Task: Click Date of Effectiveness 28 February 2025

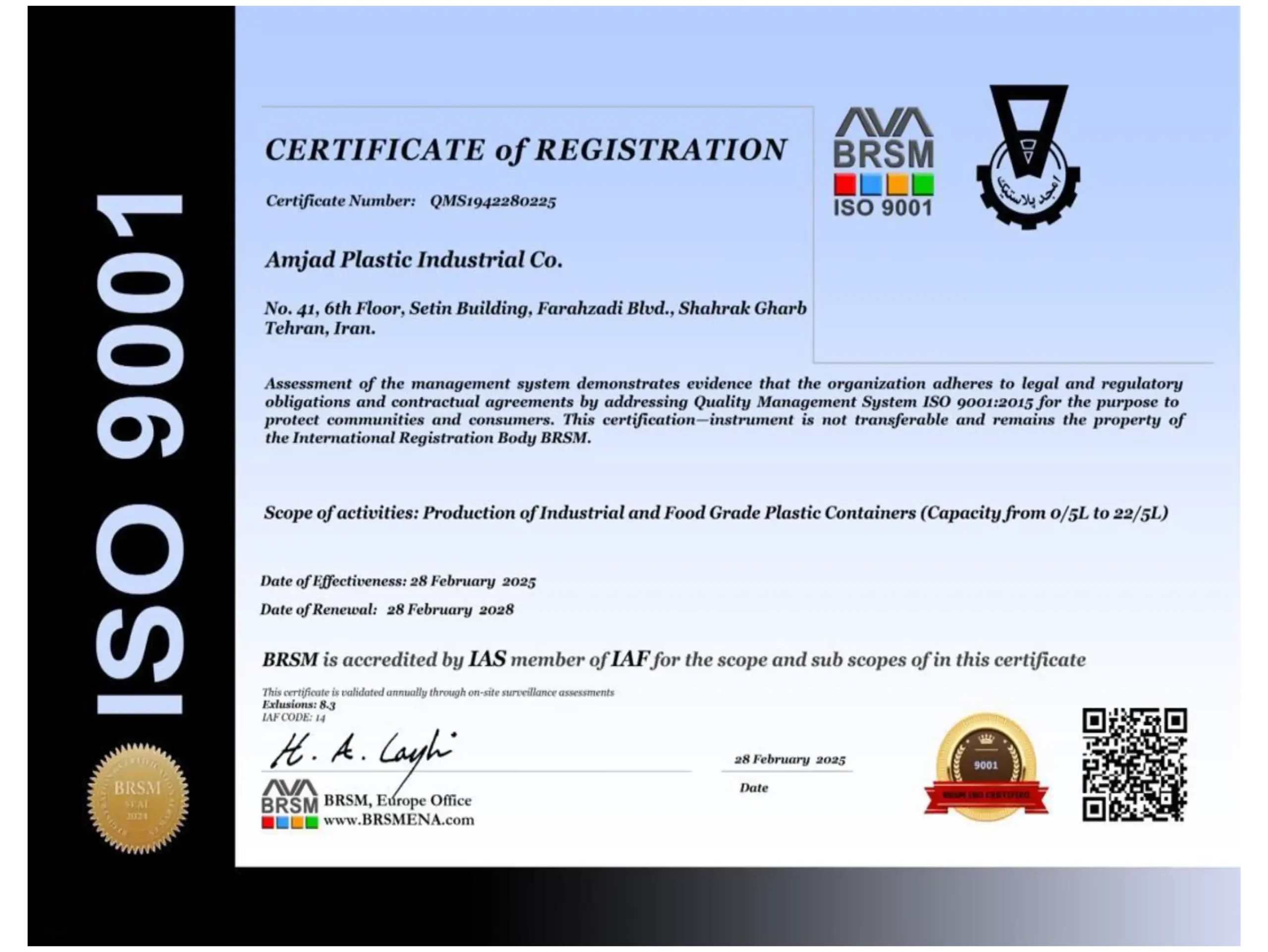Action: click(x=398, y=581)
